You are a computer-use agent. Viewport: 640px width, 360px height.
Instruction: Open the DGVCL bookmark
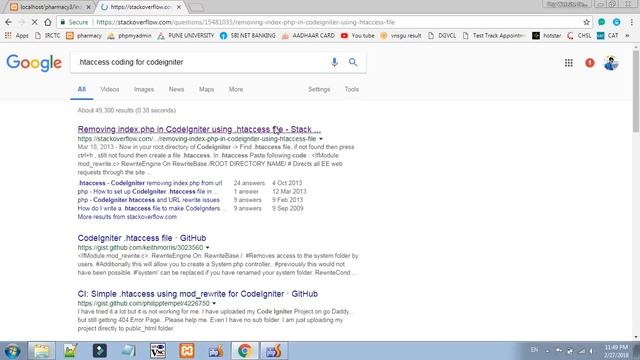tap(442, 36)
